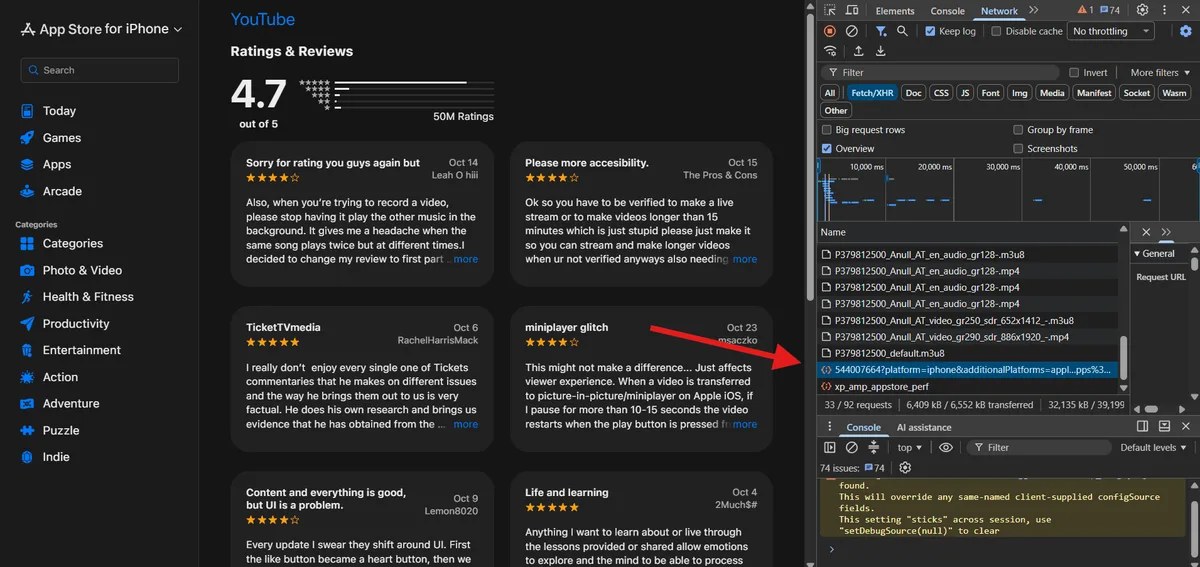
Task: Select the drawer Console tab
Action: pyautogui.click(x=864, y=427)
